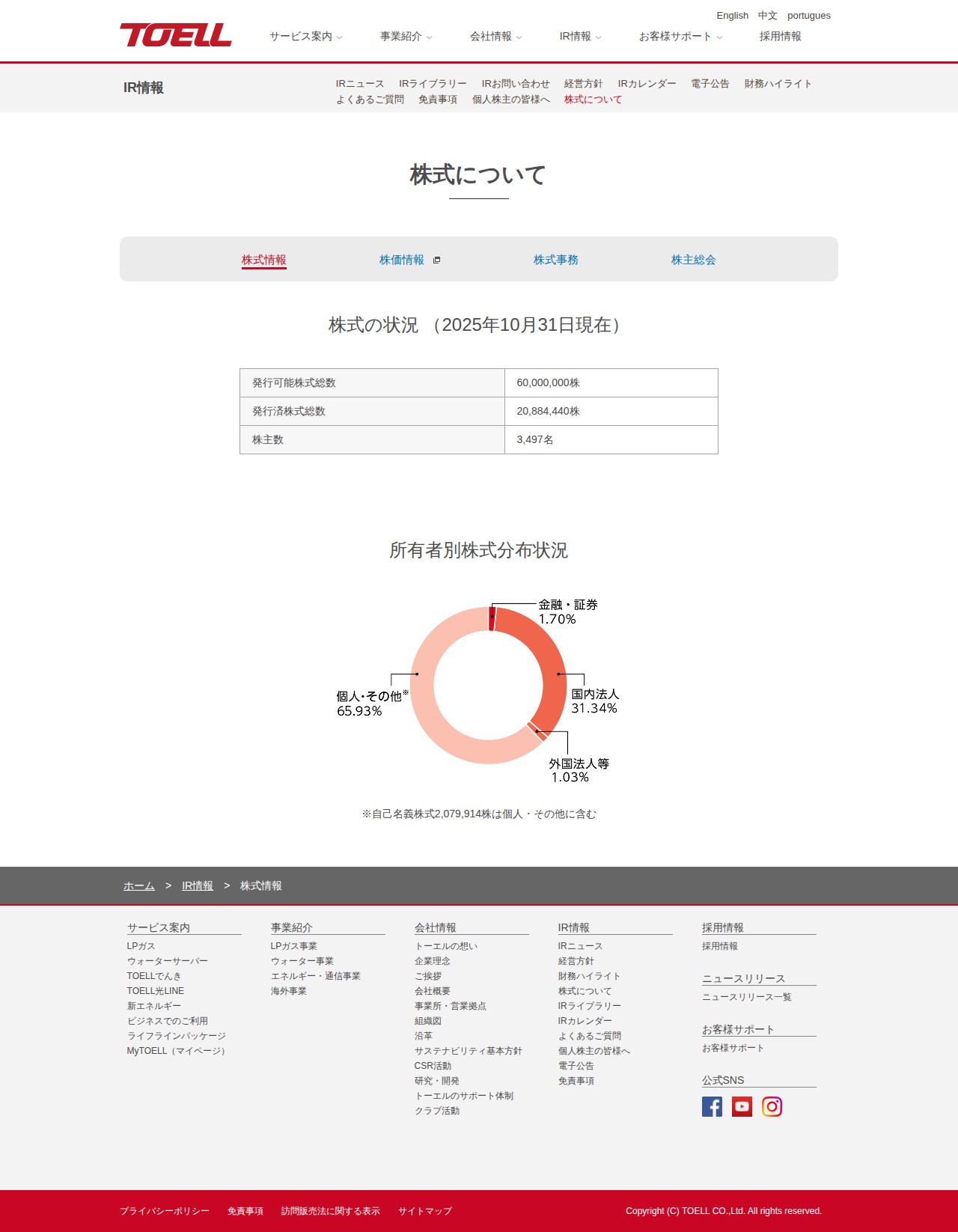Open 電子公告 in the sub navigation
This screenshot has height=1232, width=958.
click(710, 84)
